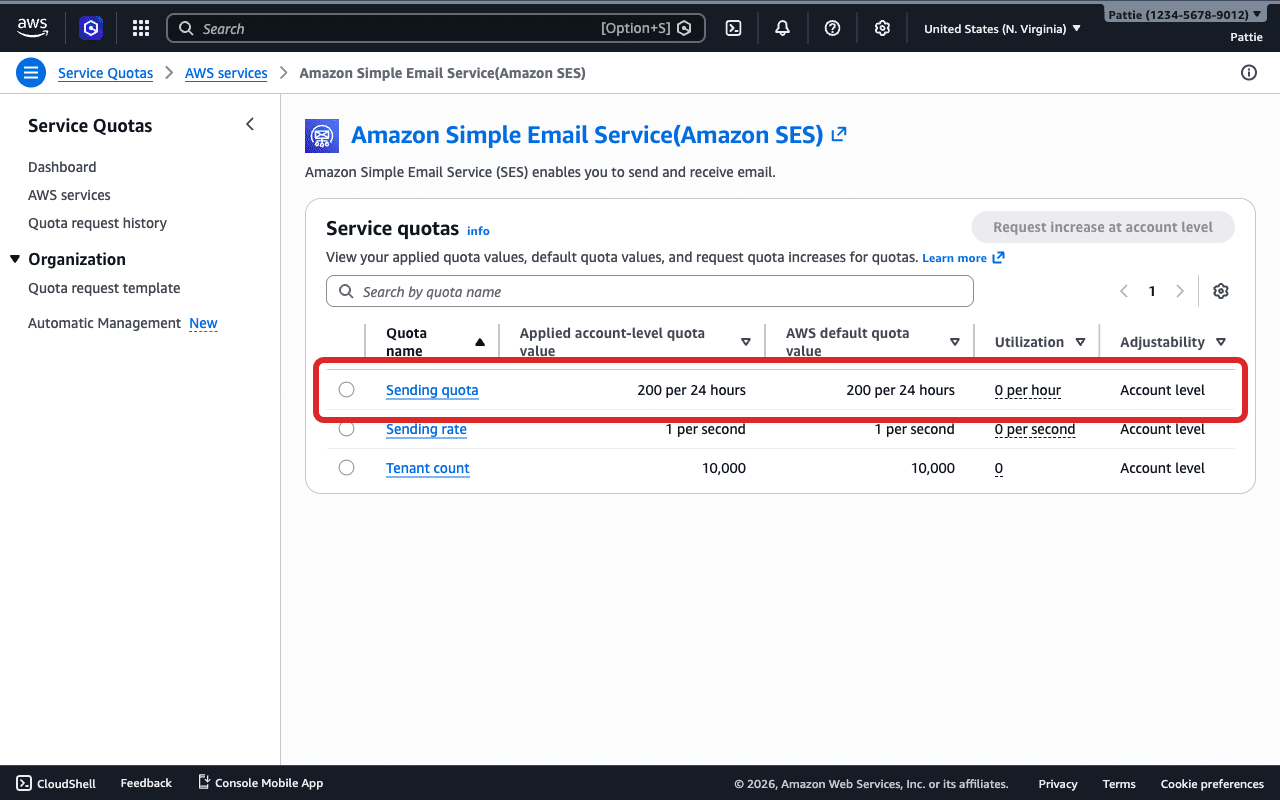This screenshot has width=1280, height=800.
Task: Open the settings gear in top bar
Action: (882, 28)
